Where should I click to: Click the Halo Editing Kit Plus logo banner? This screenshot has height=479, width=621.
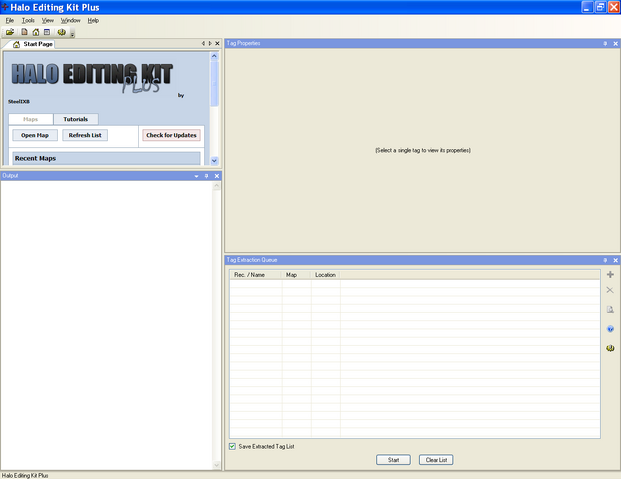pos(92,77)
